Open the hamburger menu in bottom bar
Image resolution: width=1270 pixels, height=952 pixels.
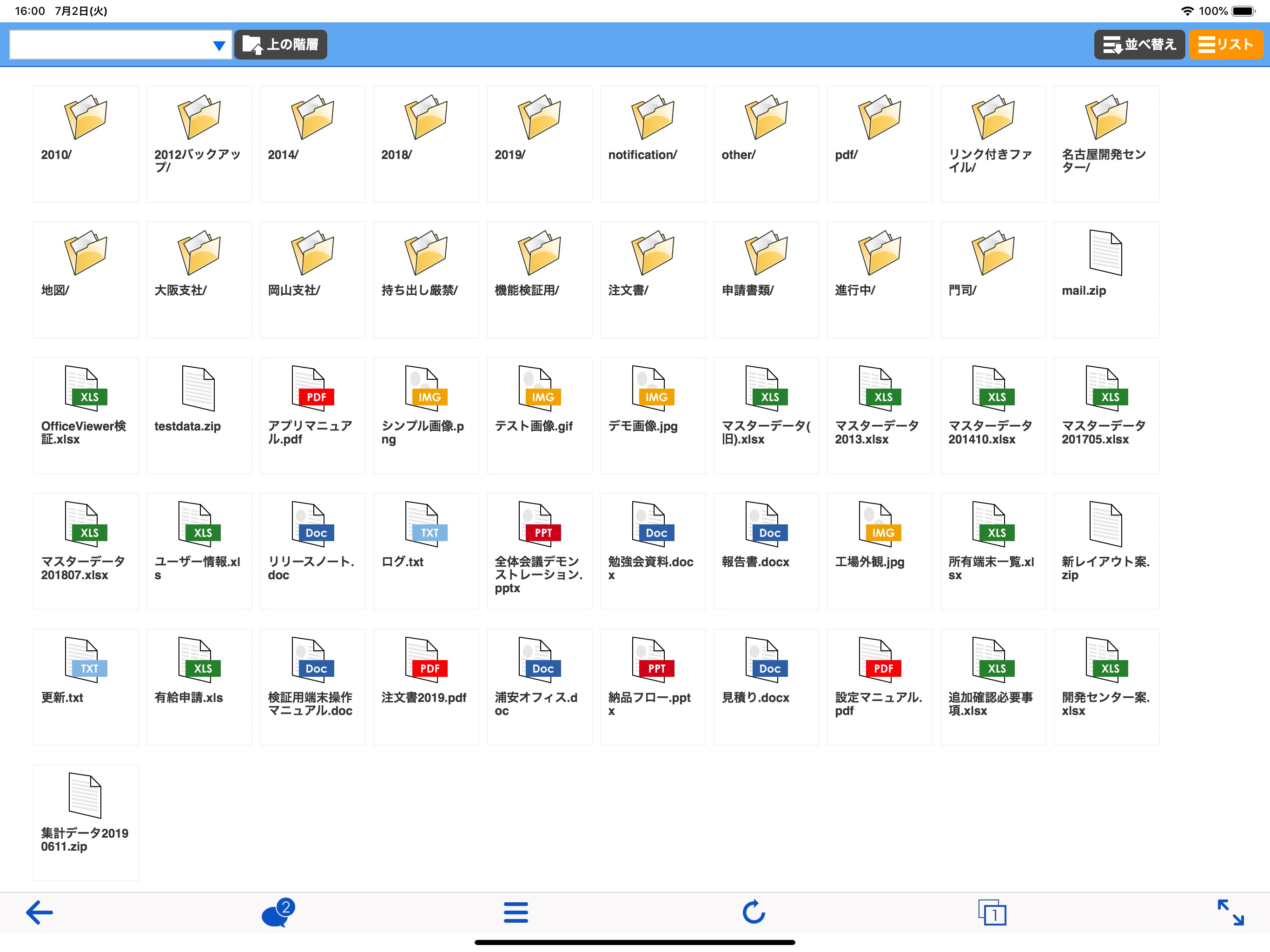pos(516,912)
